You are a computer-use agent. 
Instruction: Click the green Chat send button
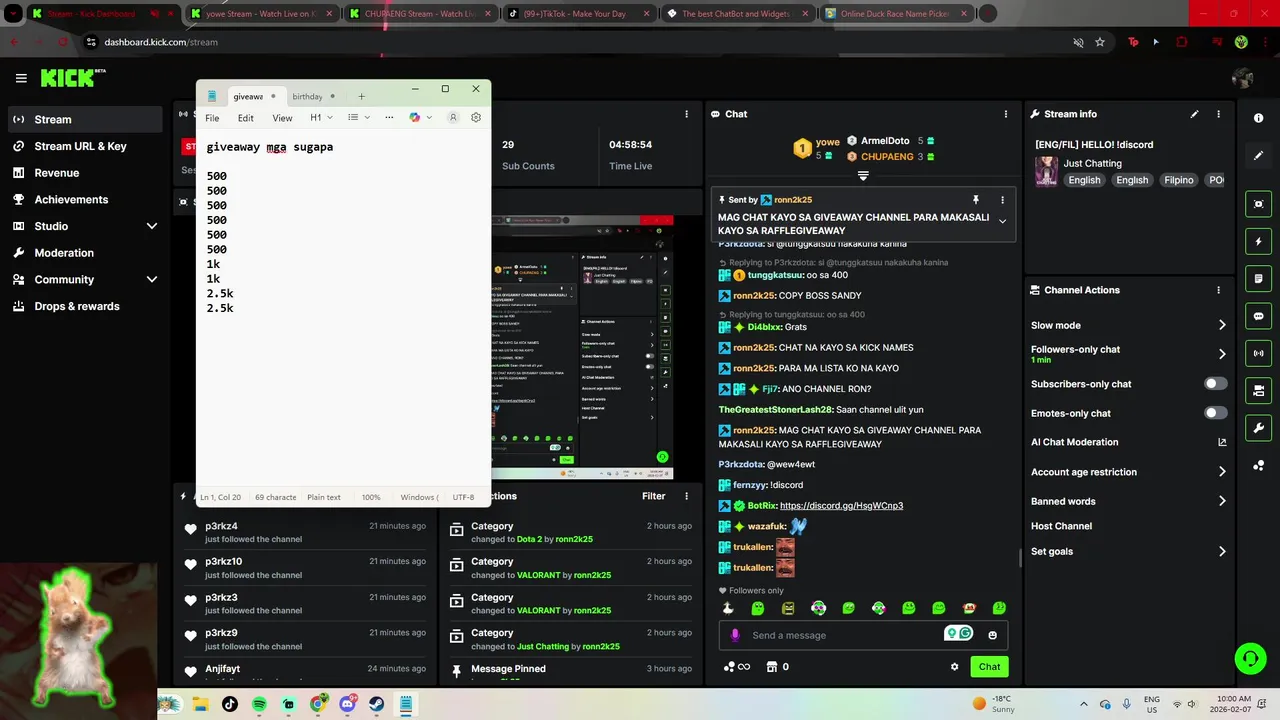coord(989,667)
